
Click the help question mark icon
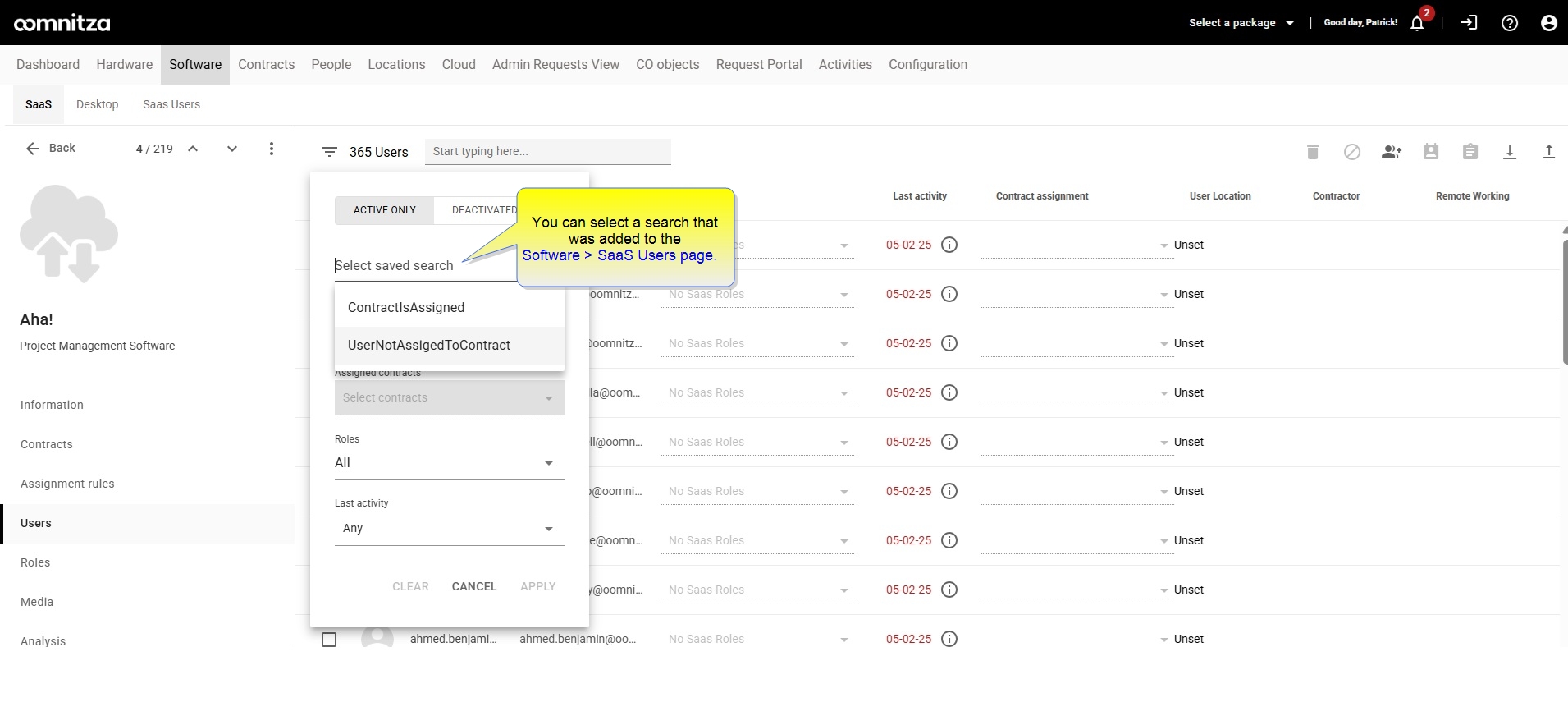(1510, 23)
